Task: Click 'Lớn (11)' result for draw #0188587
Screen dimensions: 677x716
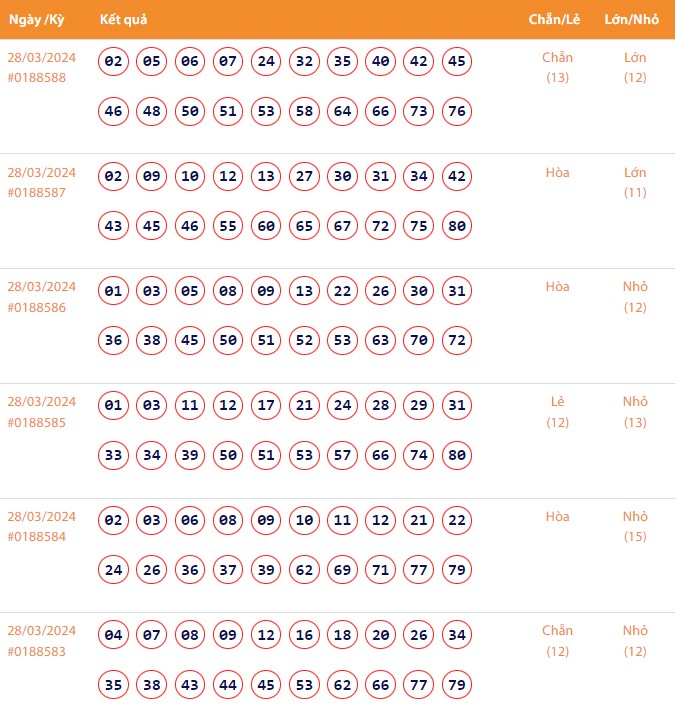Action: tap(635, 182)
